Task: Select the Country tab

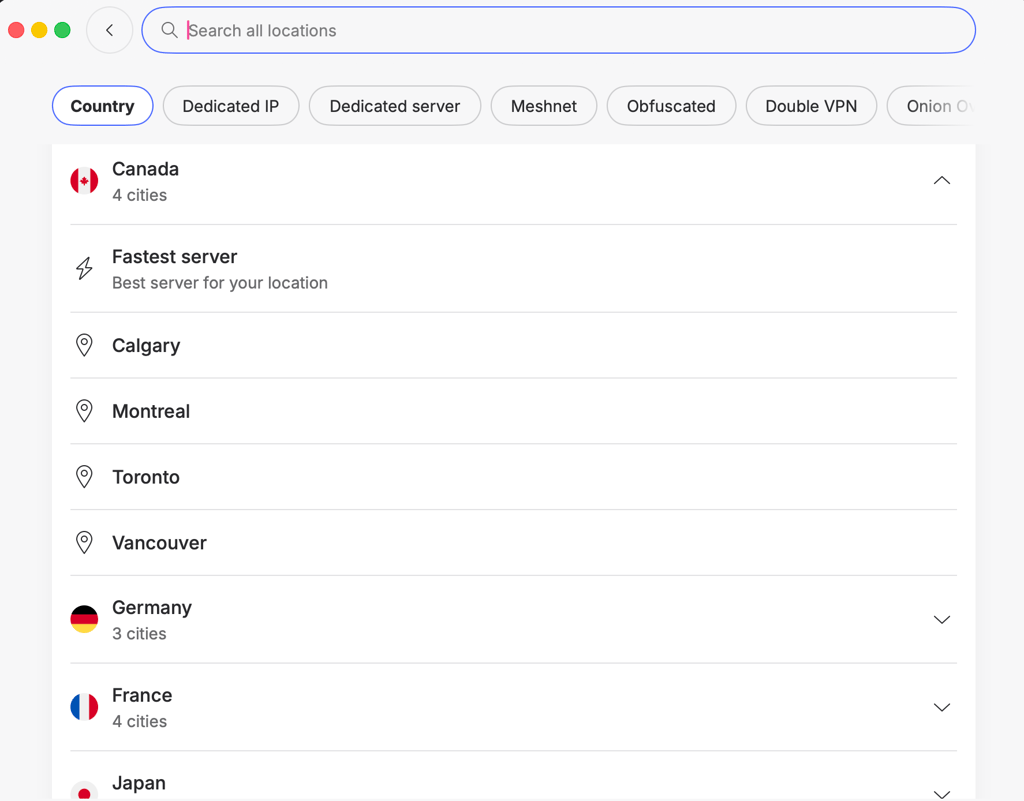Action: (x=103, y=106)
